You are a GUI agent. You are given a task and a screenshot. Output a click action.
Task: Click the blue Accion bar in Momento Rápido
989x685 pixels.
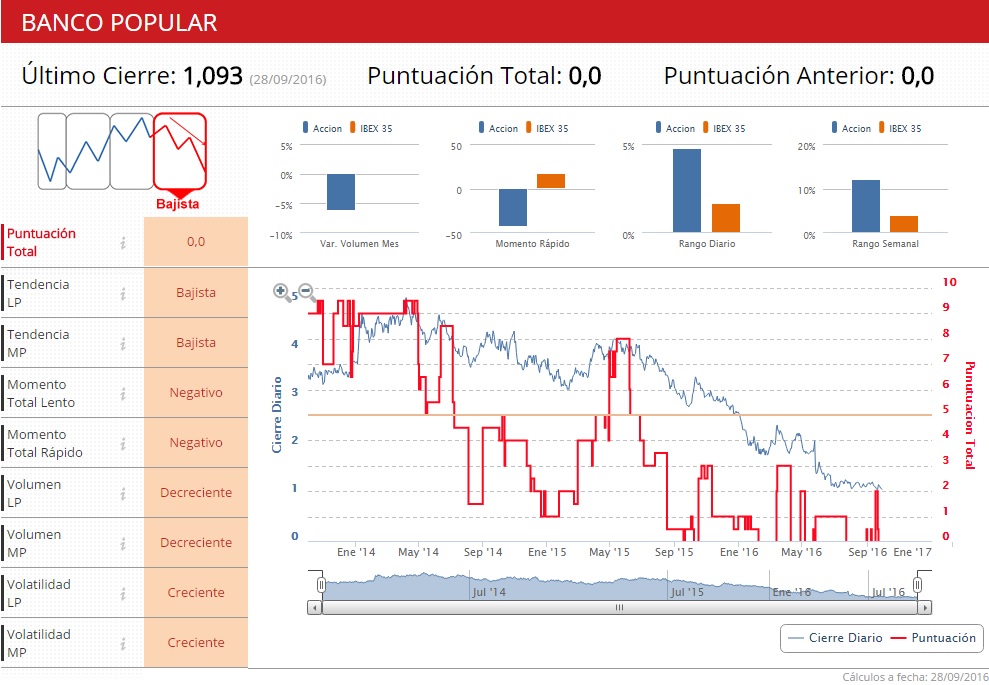(513, 208)
